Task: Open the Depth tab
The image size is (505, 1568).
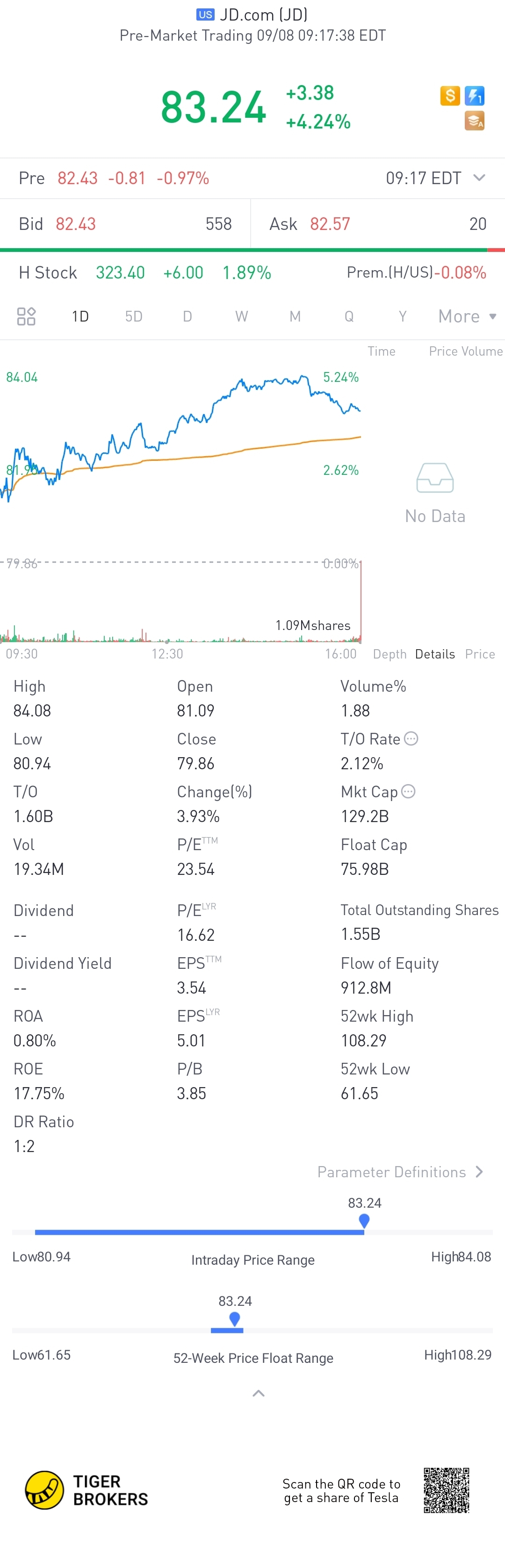Action: (390, 654)
